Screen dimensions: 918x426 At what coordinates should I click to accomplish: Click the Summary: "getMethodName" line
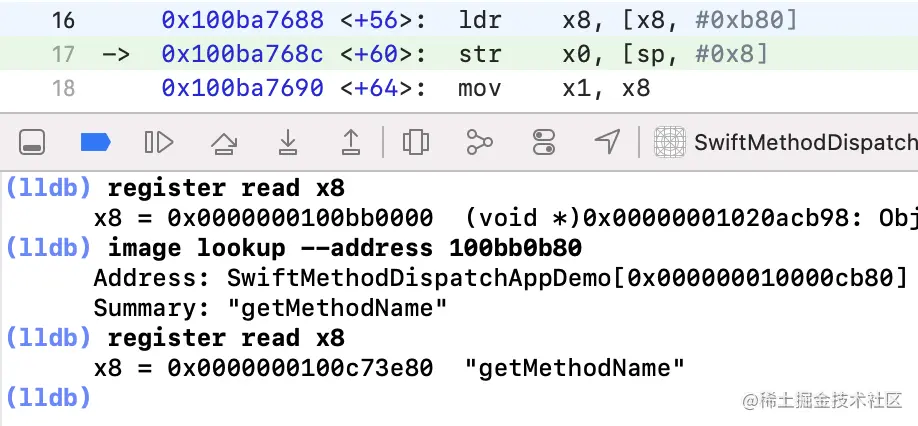pyautogui.click(x=270, y=308)
